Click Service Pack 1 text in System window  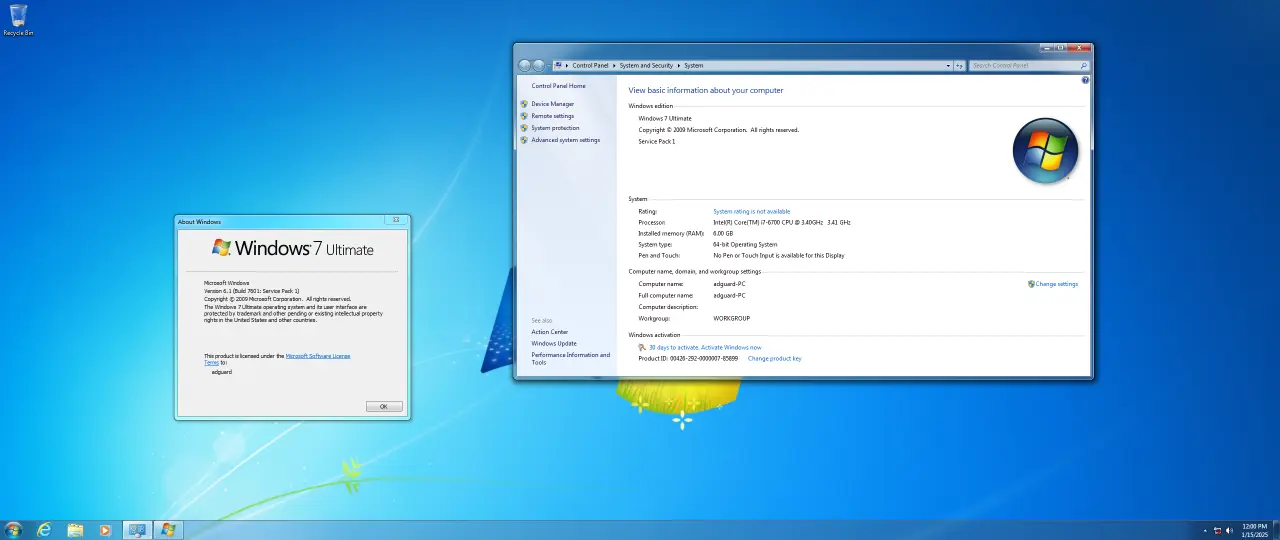tap(657, 141)
